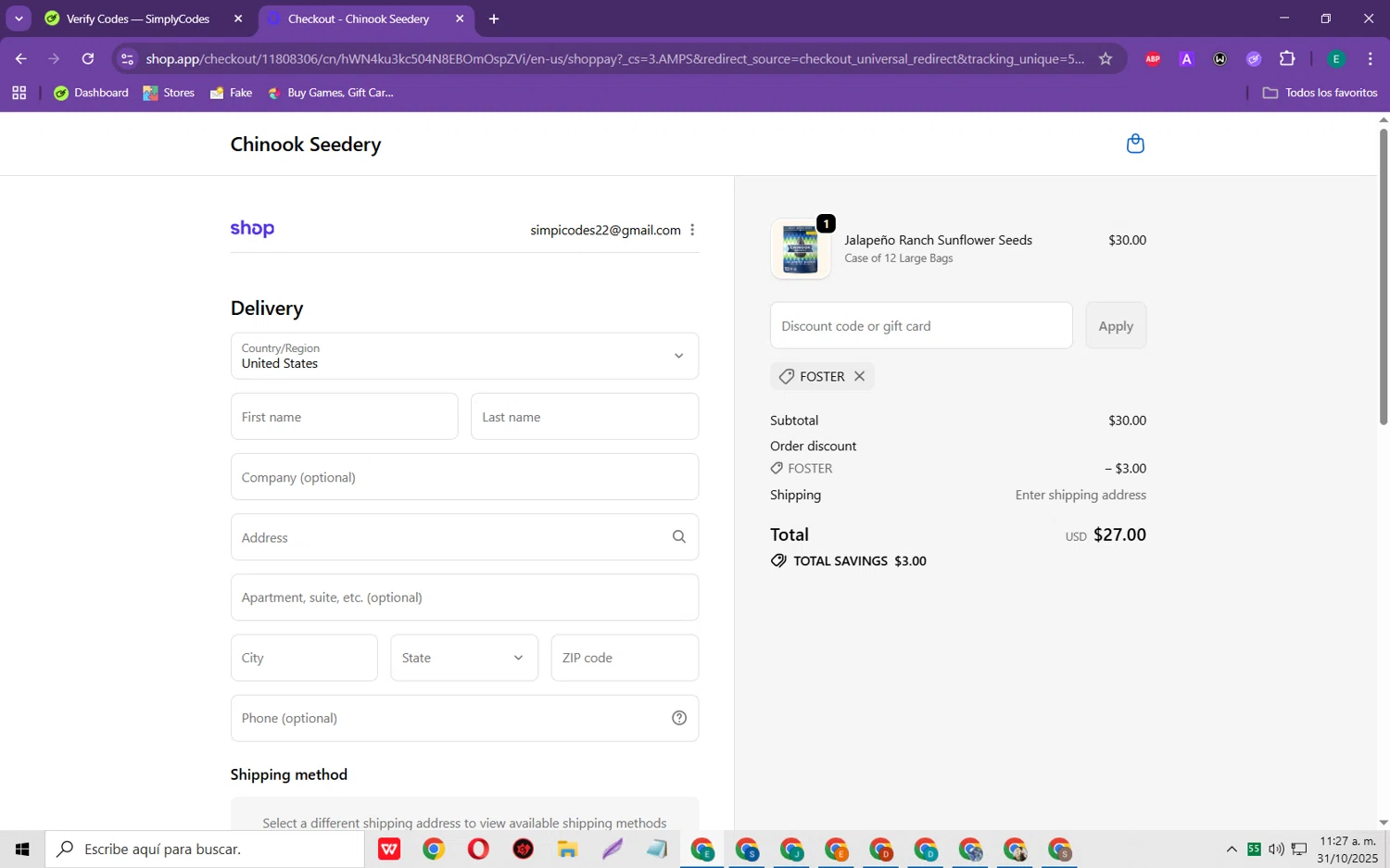Open tab search dropdown arrow
Screen dimensions: 1390x868
pyautogui.click(x=19, y=19)
